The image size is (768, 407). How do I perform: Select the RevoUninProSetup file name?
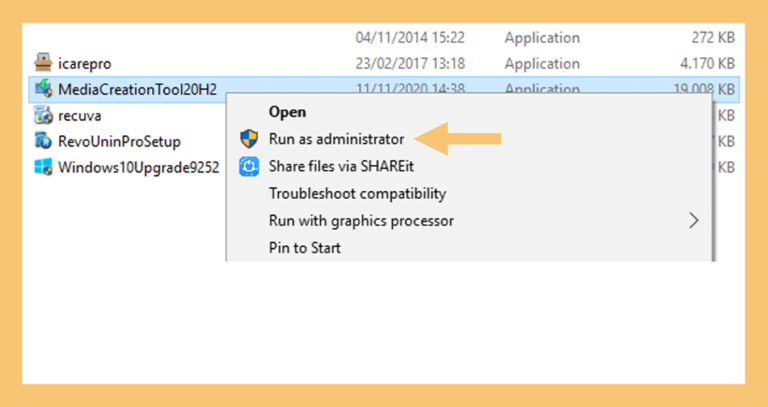[120, 142]
